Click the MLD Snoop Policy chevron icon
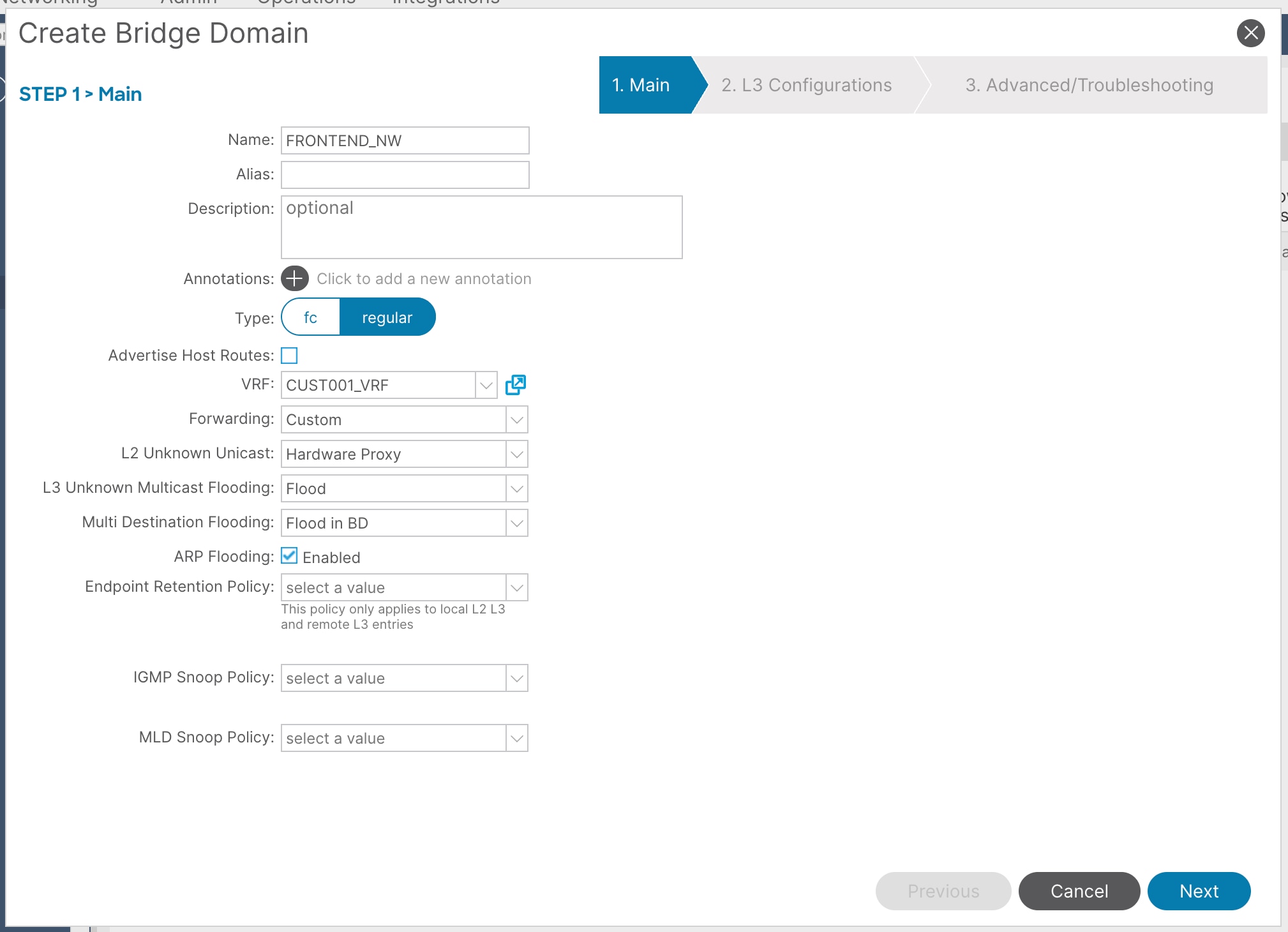Screen dimensions: 1288x932 517,738
